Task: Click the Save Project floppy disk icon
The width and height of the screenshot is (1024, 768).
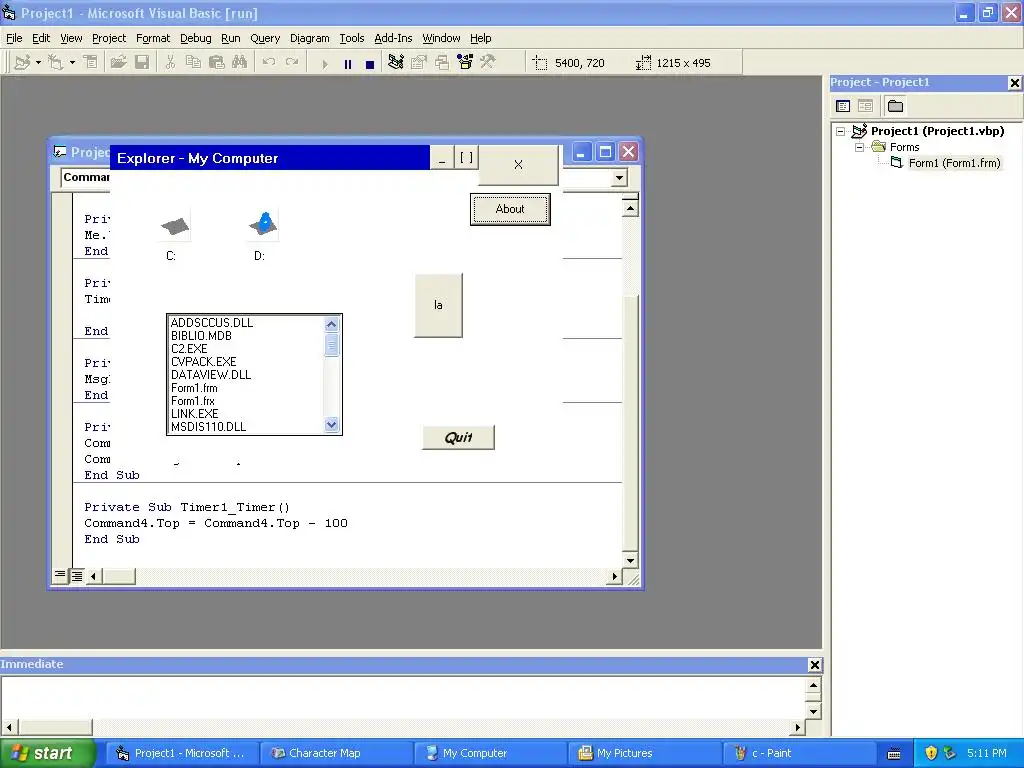Action: click(x=142, y=63)
